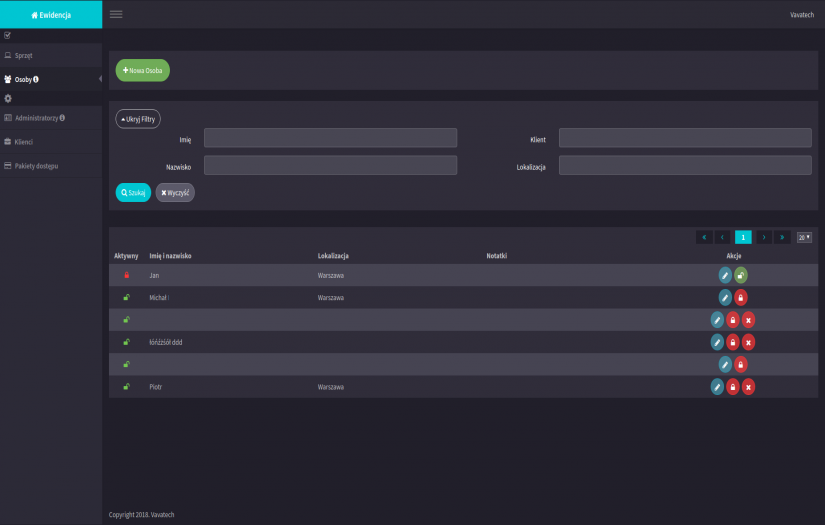
Task: Click the Szukaj search button
Action: pos(133,193)
